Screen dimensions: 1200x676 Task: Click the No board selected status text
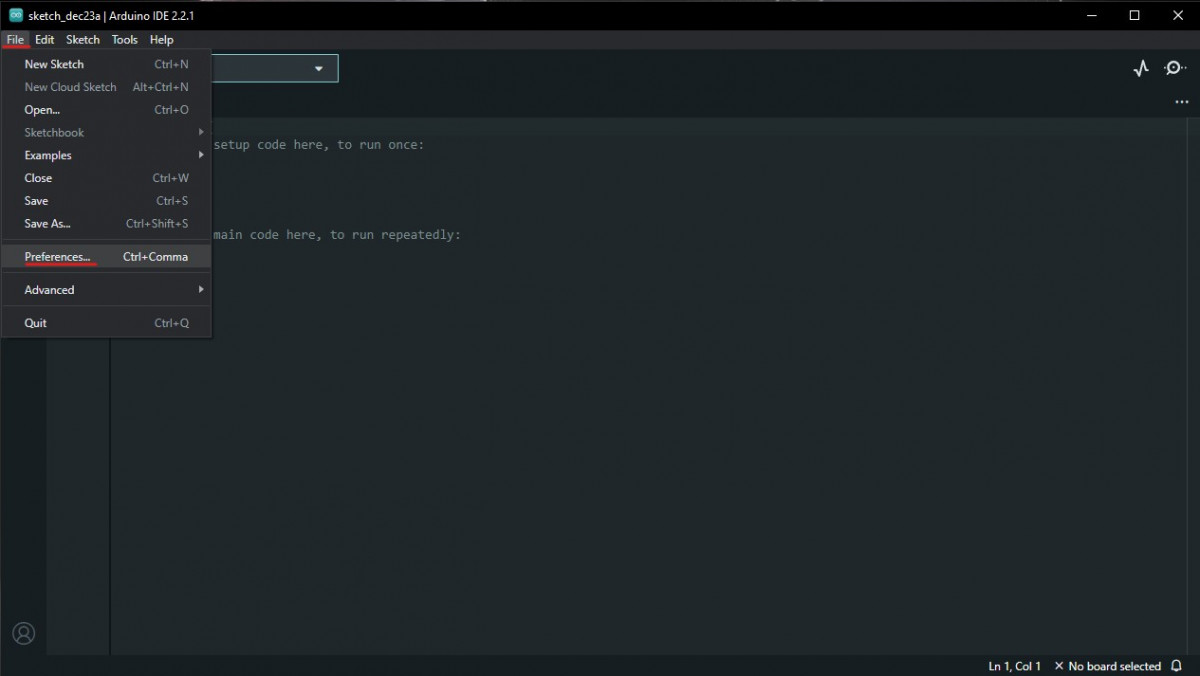[1114, 666]
